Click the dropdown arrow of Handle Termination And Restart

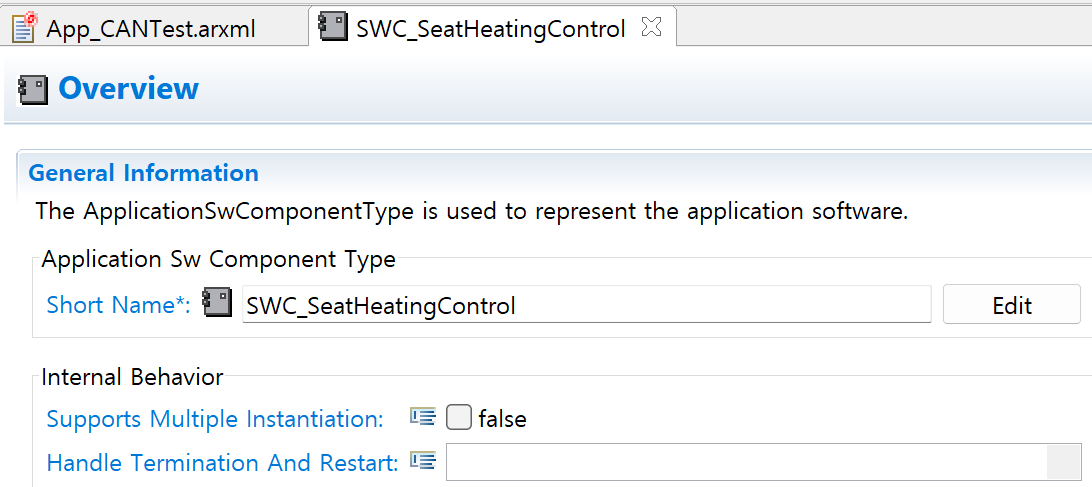click(x=1064, y=462)
